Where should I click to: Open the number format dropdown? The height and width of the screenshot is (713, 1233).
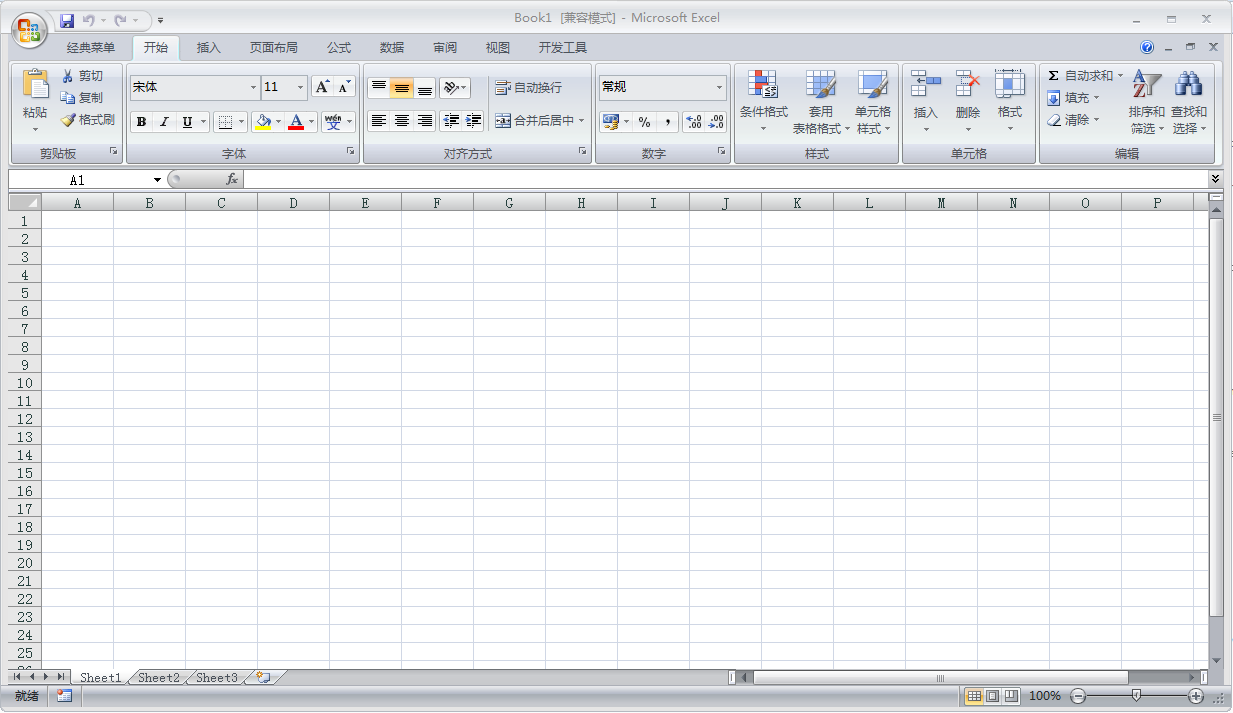coord(719,88)
